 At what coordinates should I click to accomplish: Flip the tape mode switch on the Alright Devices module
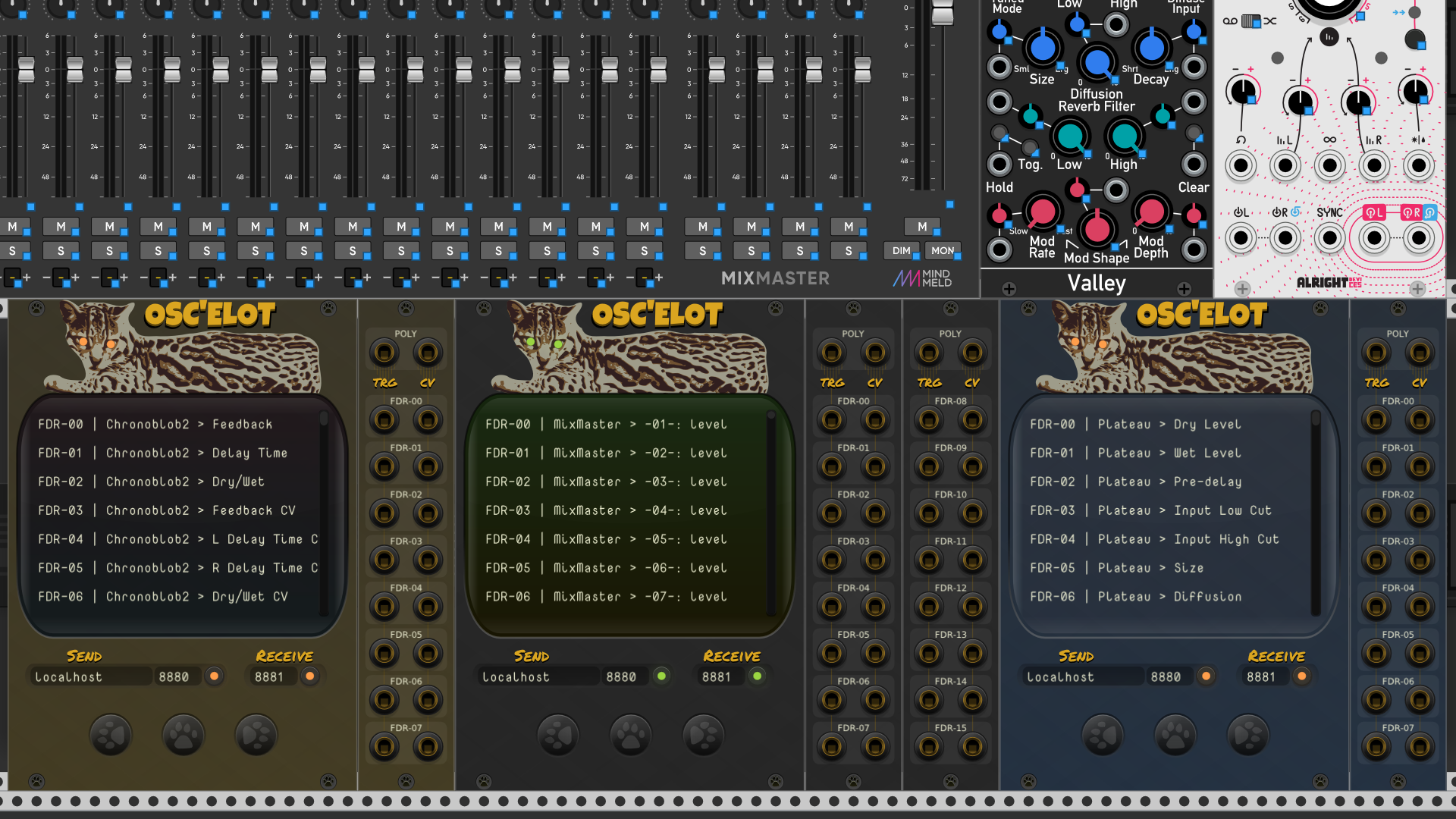[x=1251, y=21]
